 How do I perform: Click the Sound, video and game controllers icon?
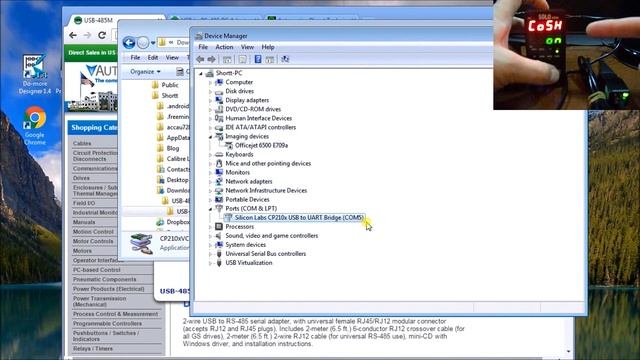pos(219,236)
